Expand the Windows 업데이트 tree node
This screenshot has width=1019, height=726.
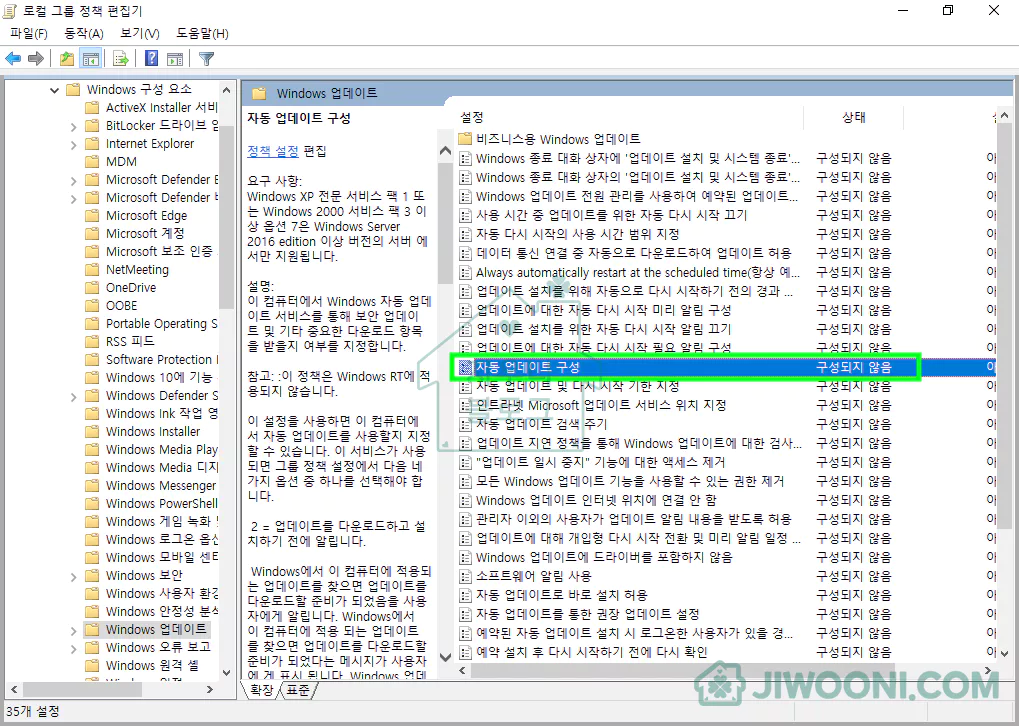click(73, 630)
